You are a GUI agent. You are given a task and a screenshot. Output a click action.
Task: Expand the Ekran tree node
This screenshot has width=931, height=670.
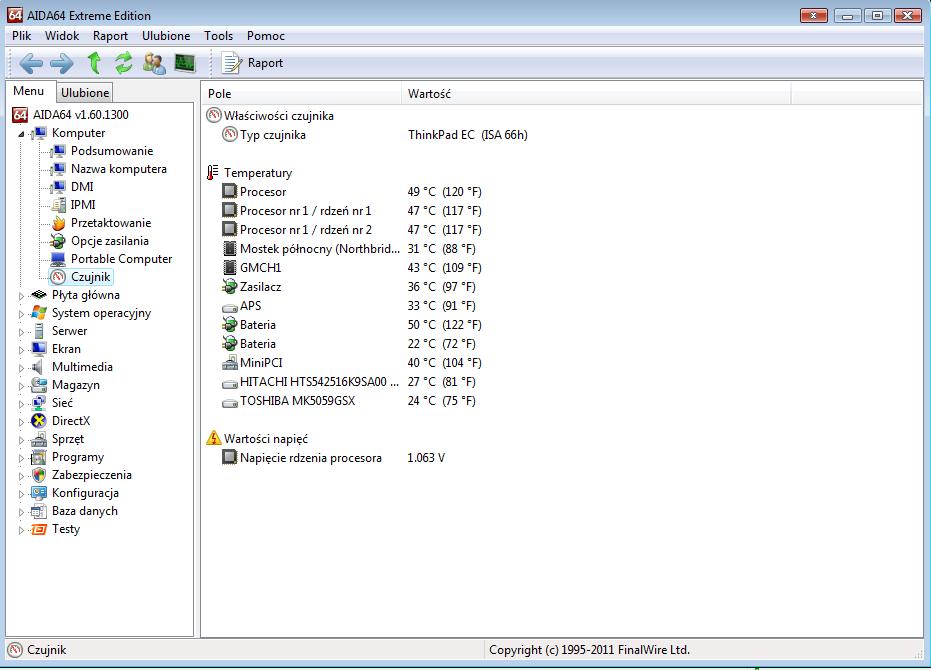21,350
